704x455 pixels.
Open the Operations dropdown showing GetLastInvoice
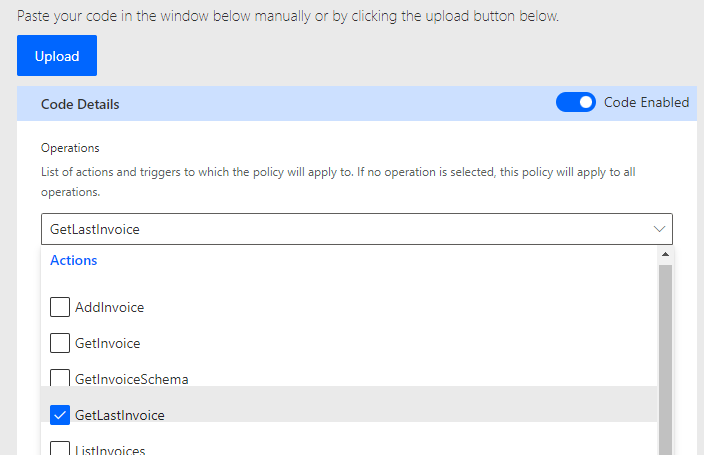340,229
